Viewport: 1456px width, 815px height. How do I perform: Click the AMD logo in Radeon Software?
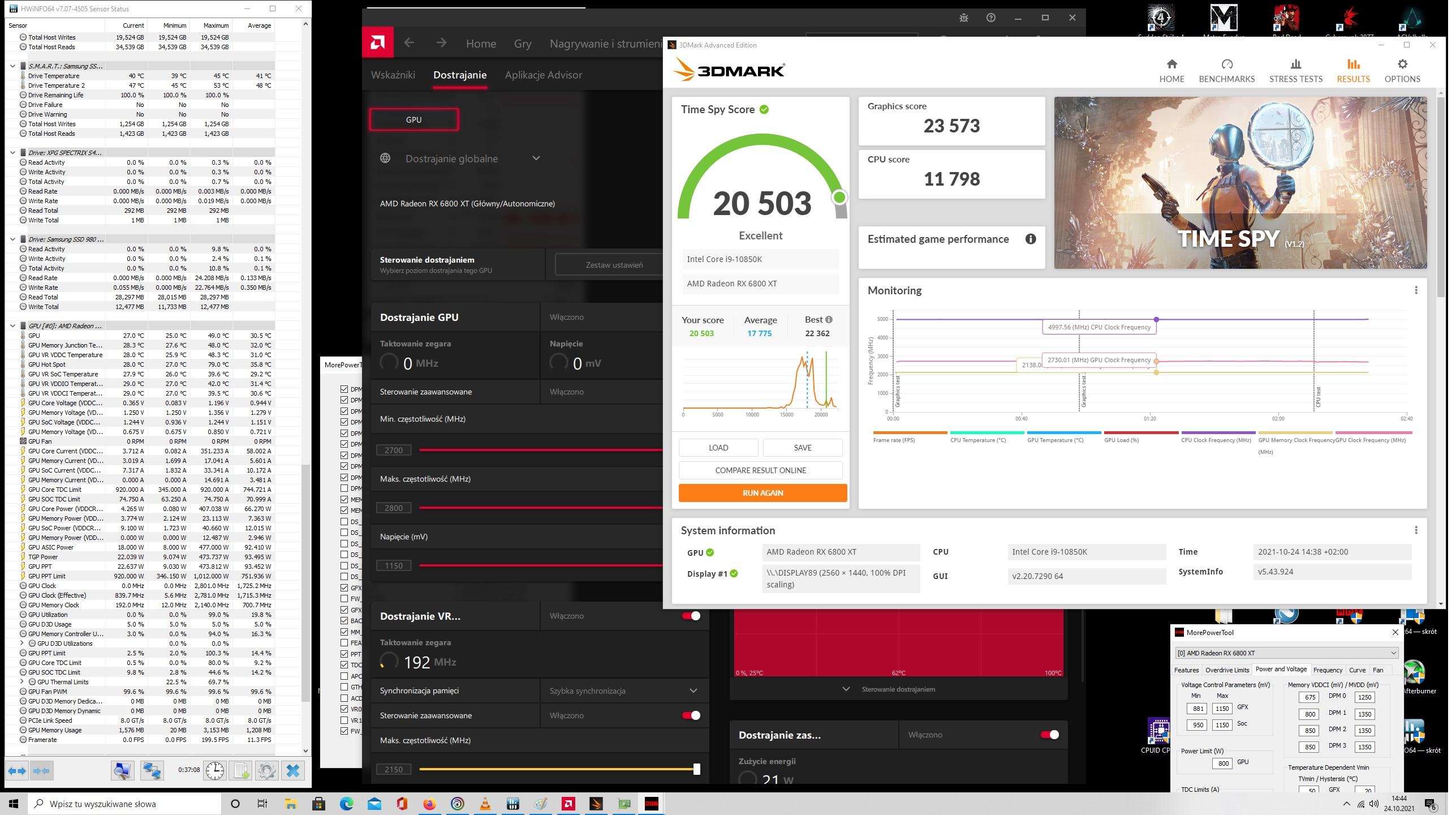[x=377, y=43]
